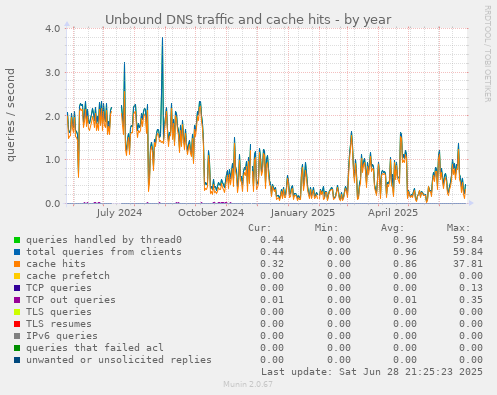Click the '4.0' y-axis value

[53, 29]
